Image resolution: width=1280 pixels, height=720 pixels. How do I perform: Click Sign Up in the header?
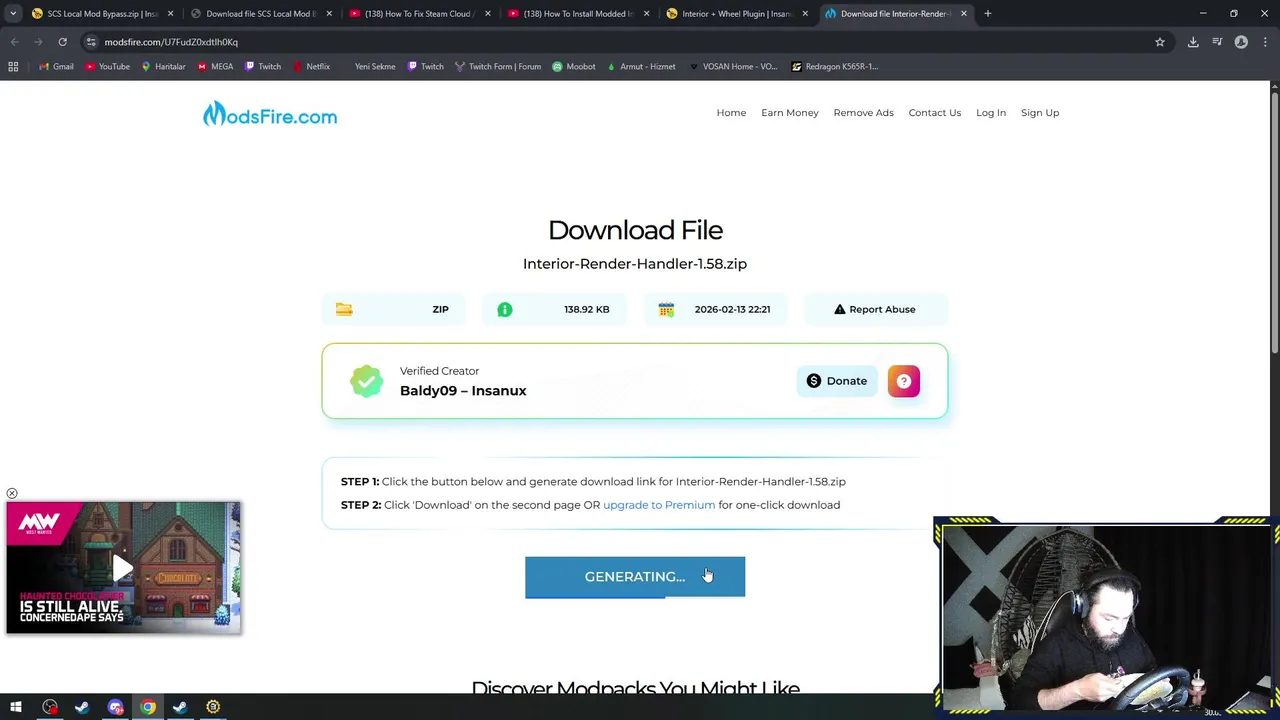tap(1040, 113)
